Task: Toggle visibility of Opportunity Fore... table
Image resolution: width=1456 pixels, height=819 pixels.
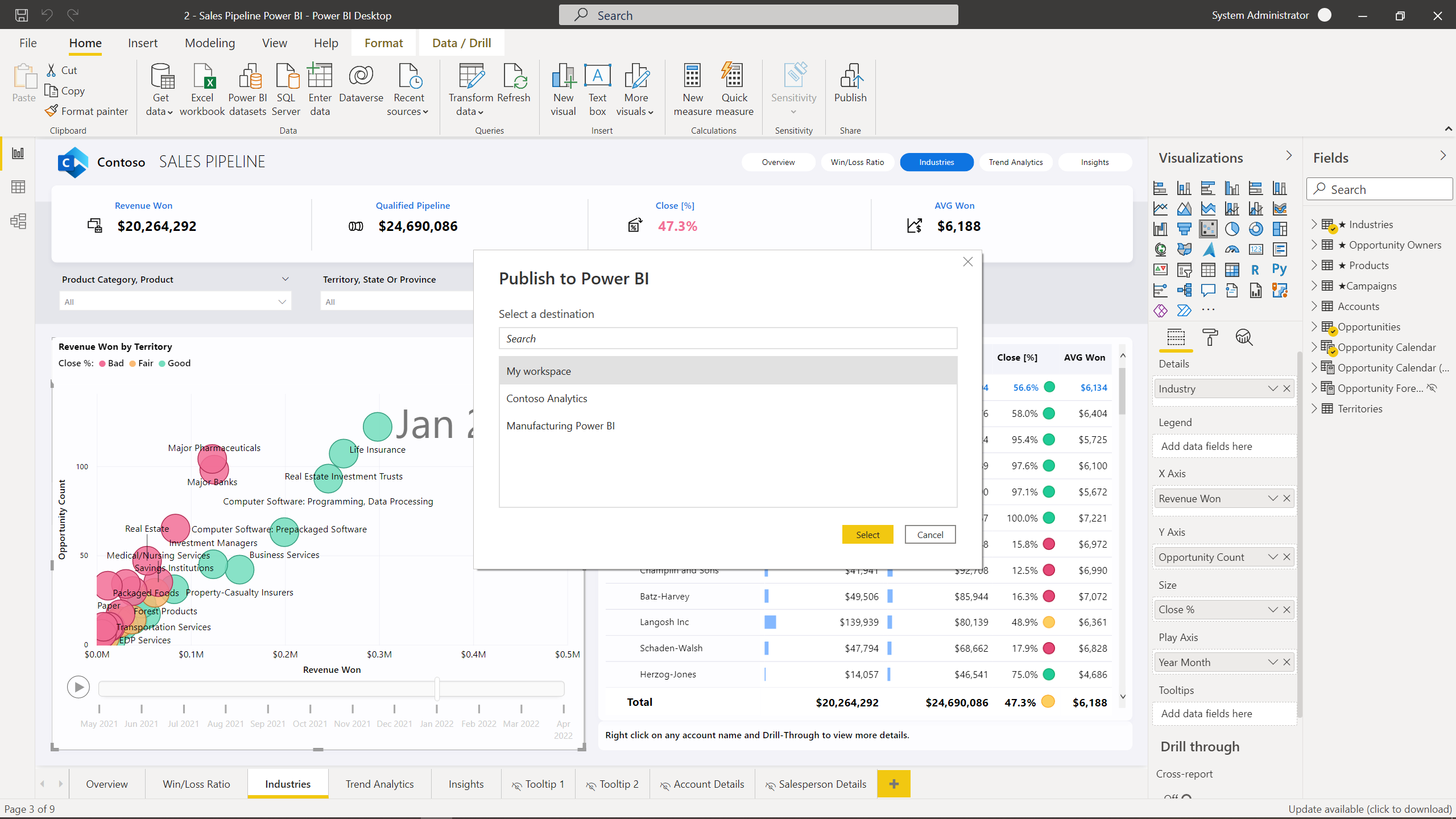Action: click(1433, 388)
